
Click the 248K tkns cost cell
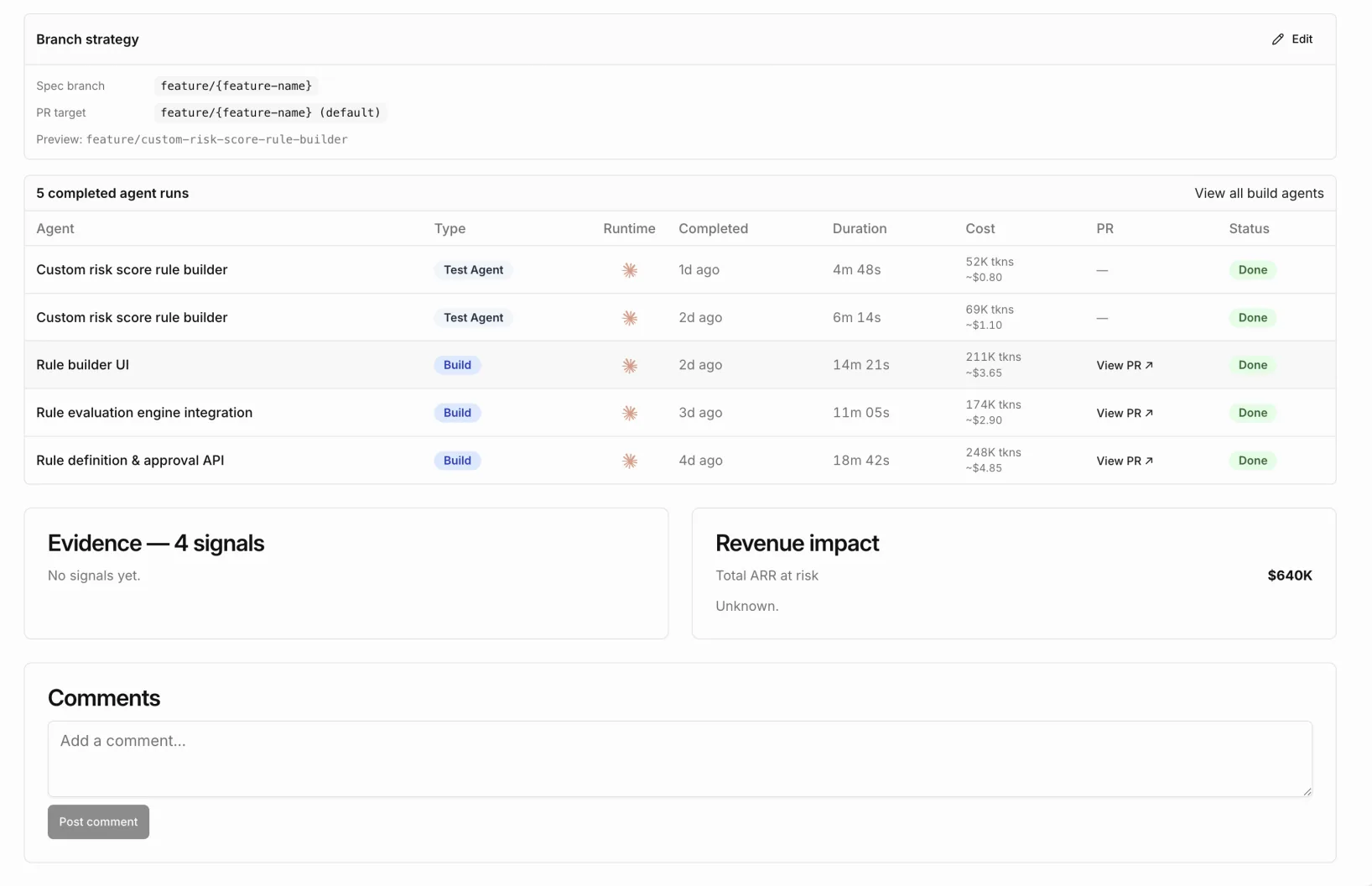(993, 461)
